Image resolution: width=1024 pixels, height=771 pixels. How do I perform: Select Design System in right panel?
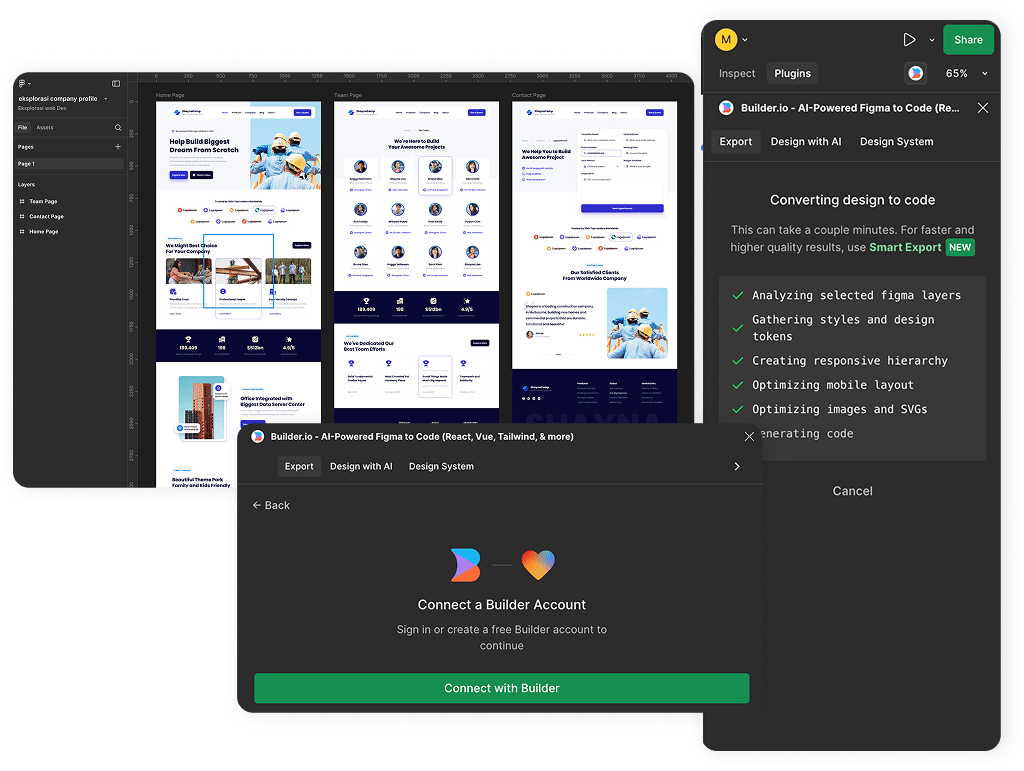[896, 142]
